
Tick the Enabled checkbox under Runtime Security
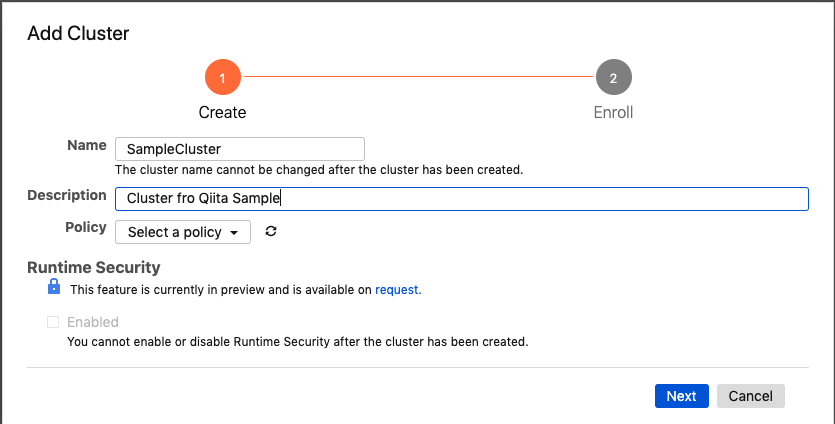point(53,322)
